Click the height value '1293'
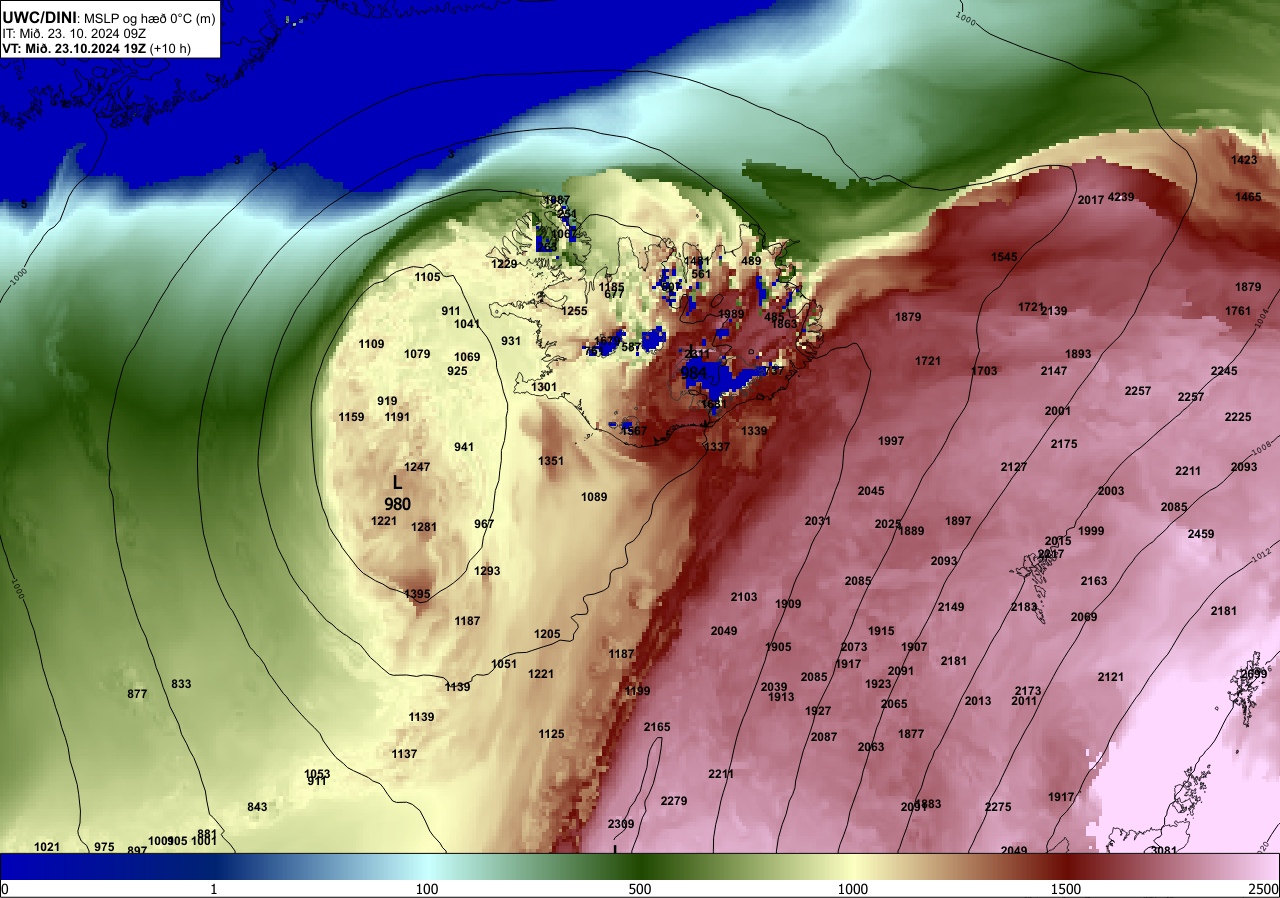1280x898 pixels. point(487,571)
